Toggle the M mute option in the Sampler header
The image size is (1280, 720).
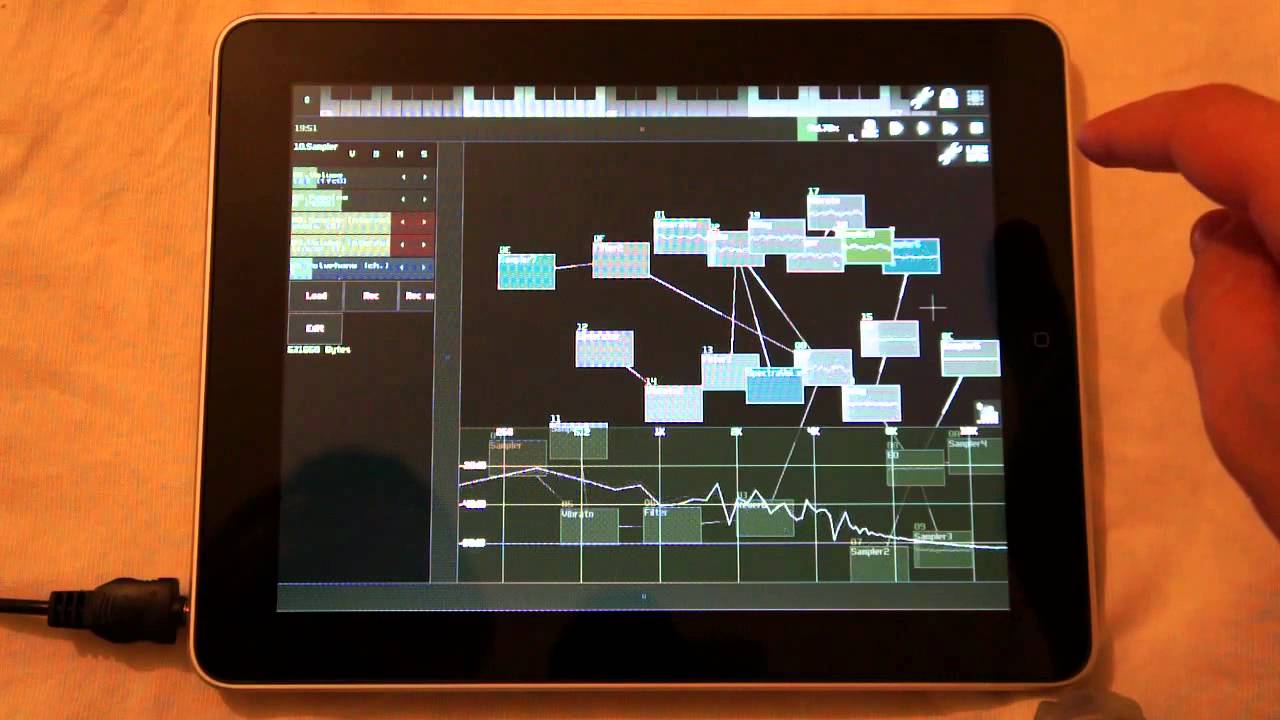coord(400,154)
